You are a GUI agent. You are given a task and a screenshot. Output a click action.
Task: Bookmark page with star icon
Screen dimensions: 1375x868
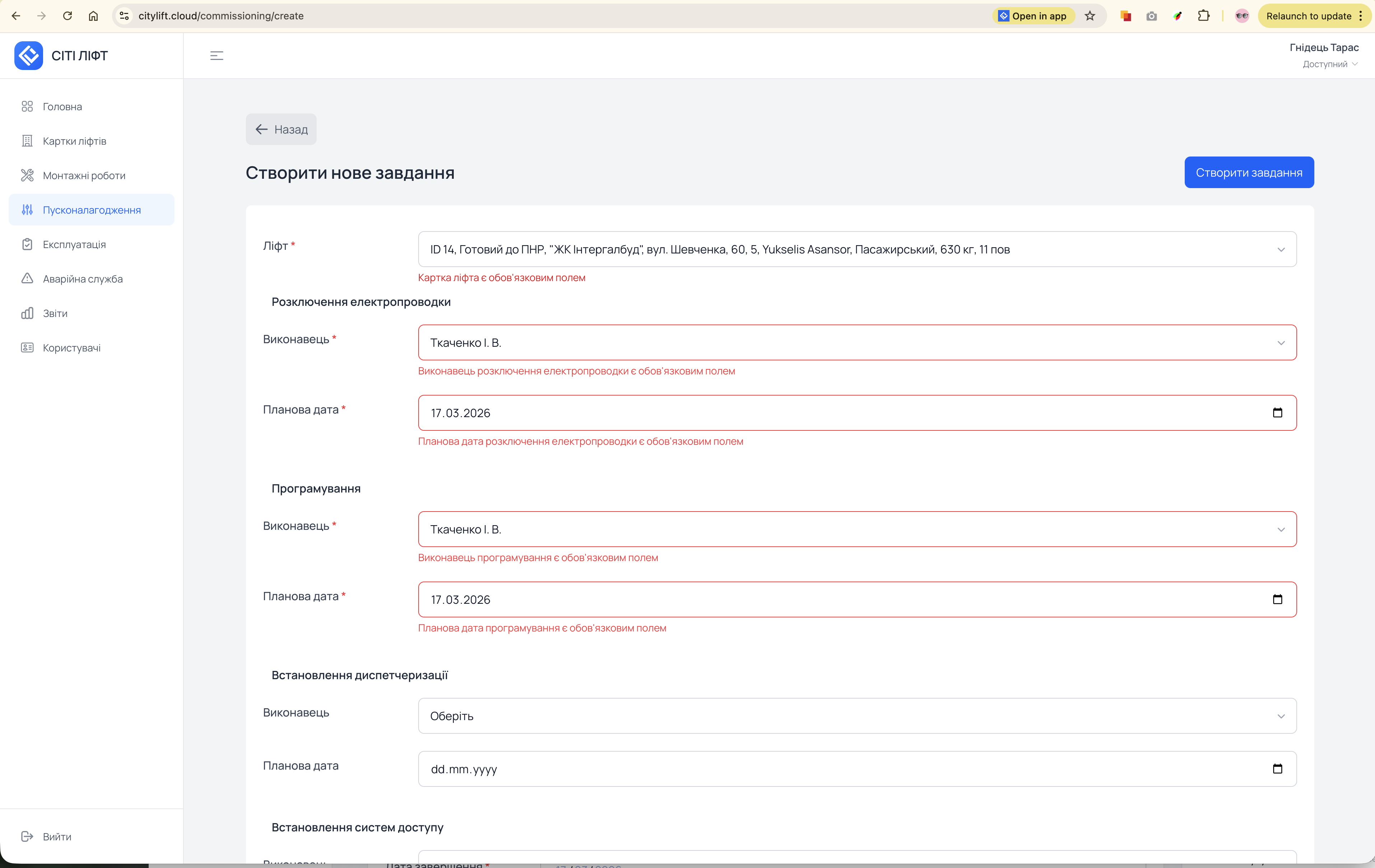1090,16
